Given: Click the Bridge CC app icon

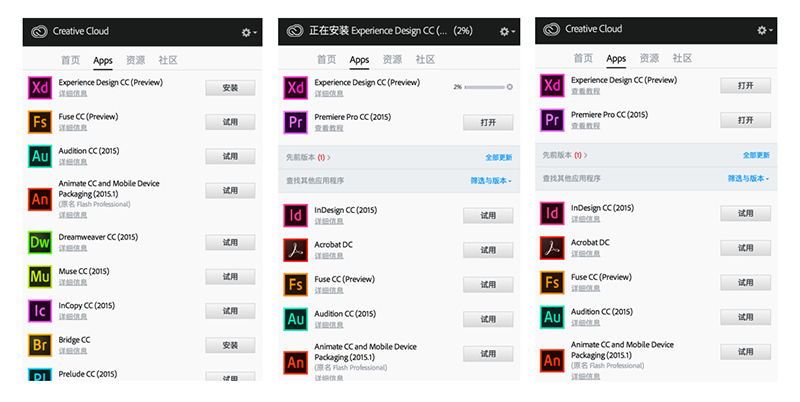Looking at the screenshot, I should click(40, 345).
